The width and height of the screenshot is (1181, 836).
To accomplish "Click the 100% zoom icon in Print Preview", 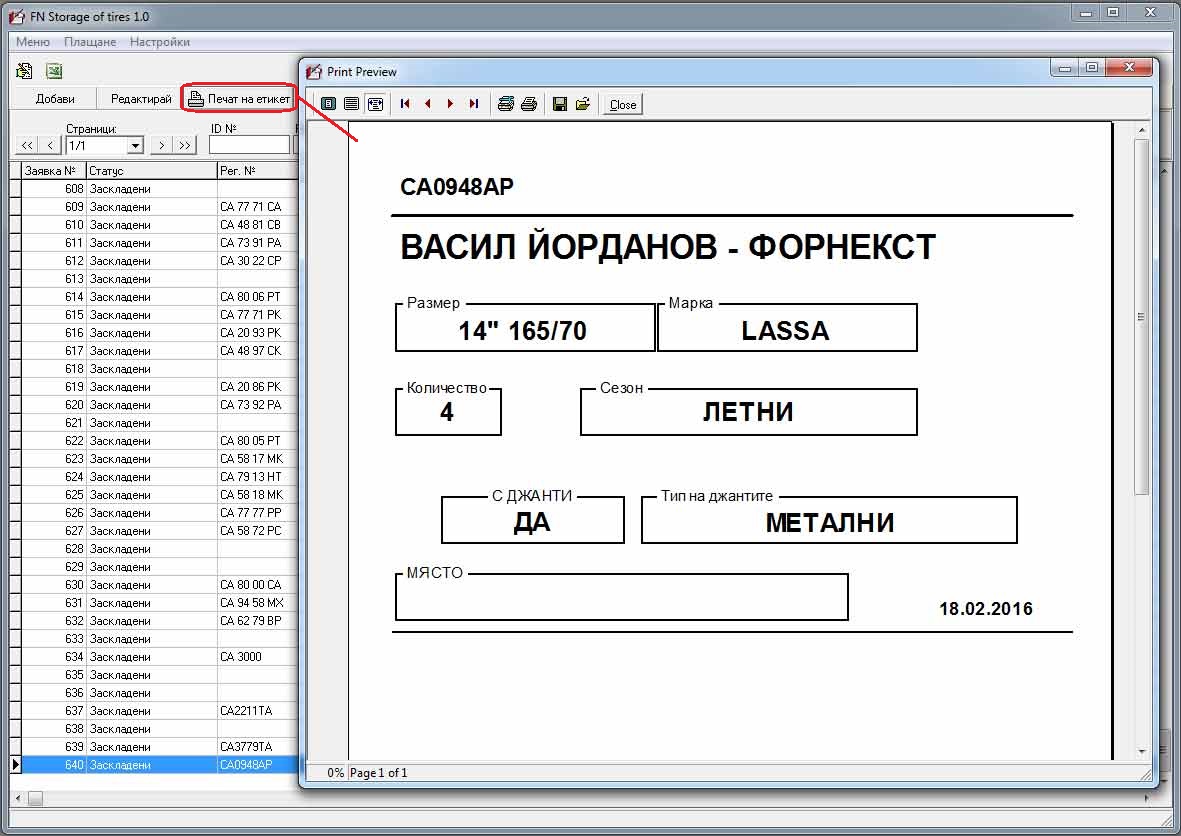I will point(352,104).
